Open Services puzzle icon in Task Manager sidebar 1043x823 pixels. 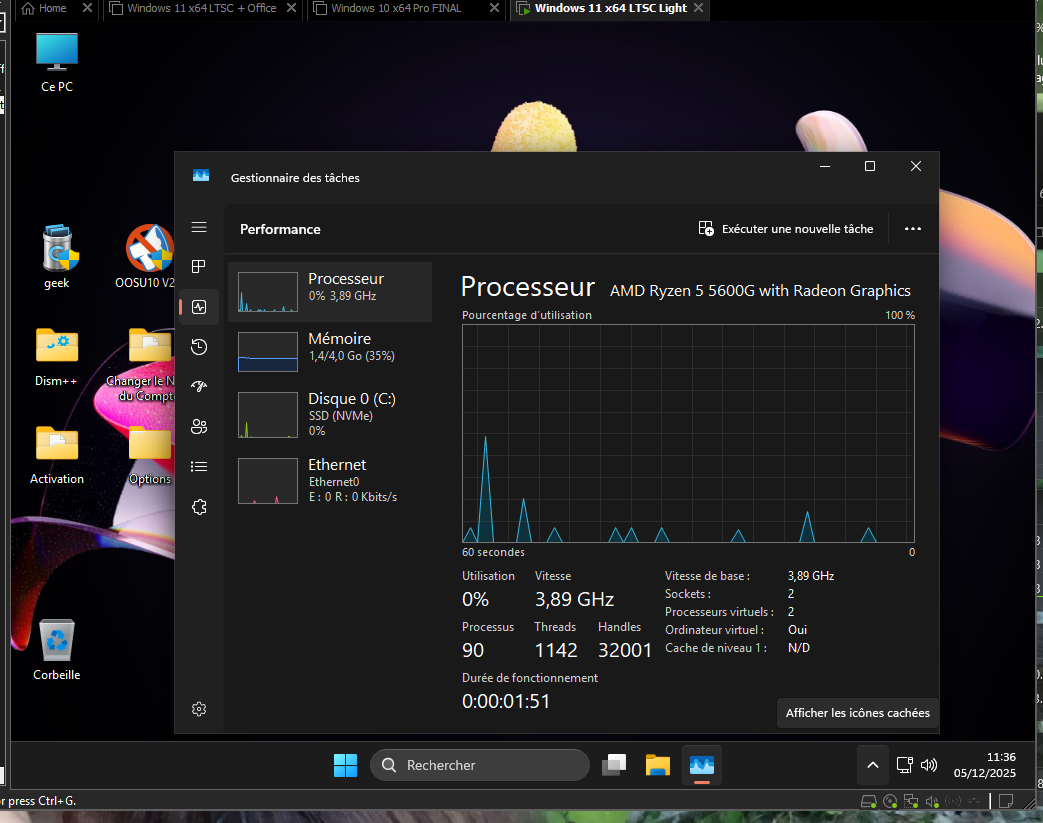point(199,507)
